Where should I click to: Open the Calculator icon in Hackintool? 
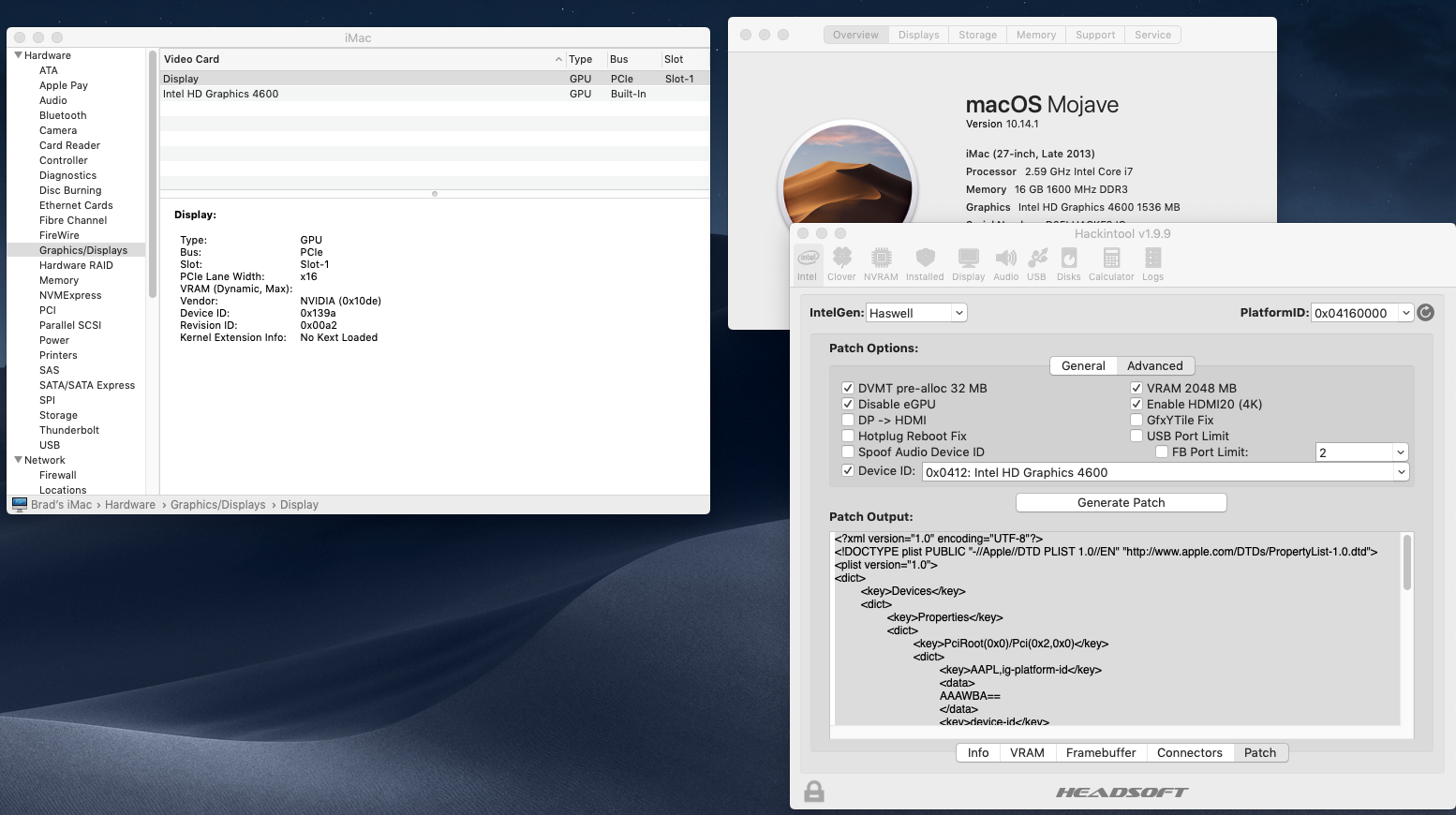click(x=1111, y=264)
